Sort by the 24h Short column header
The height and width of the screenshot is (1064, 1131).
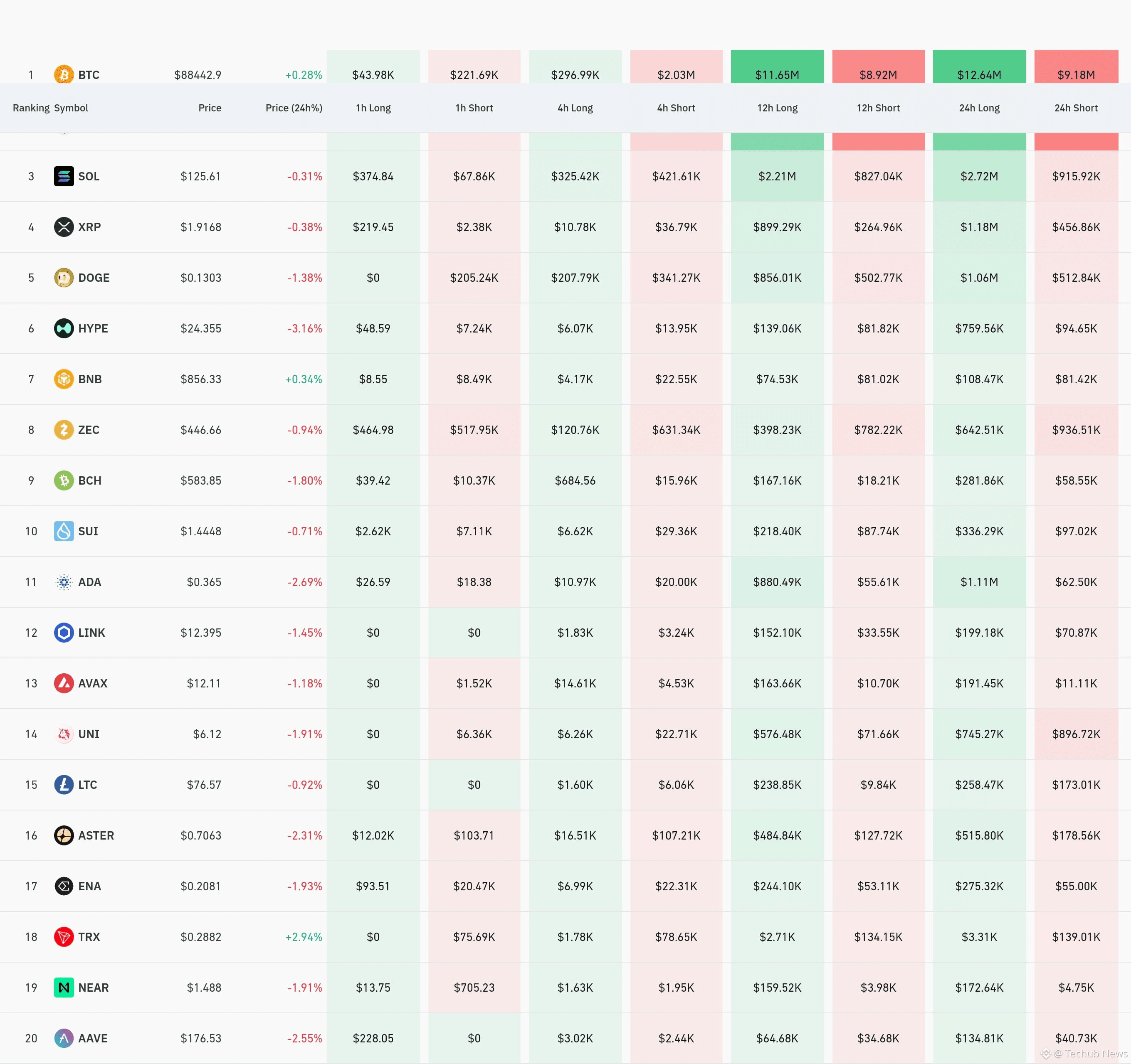click(1075, 108)
